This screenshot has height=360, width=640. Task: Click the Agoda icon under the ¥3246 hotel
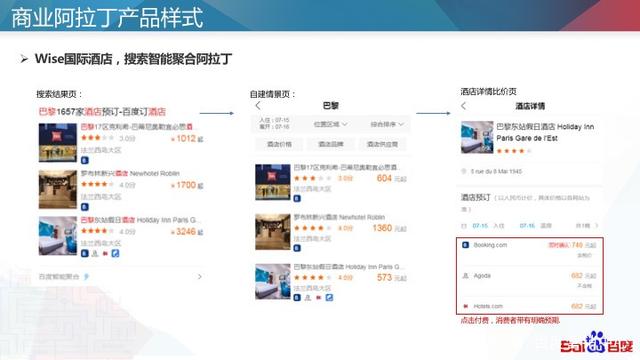pyautogui.click(x=95, y=253)
